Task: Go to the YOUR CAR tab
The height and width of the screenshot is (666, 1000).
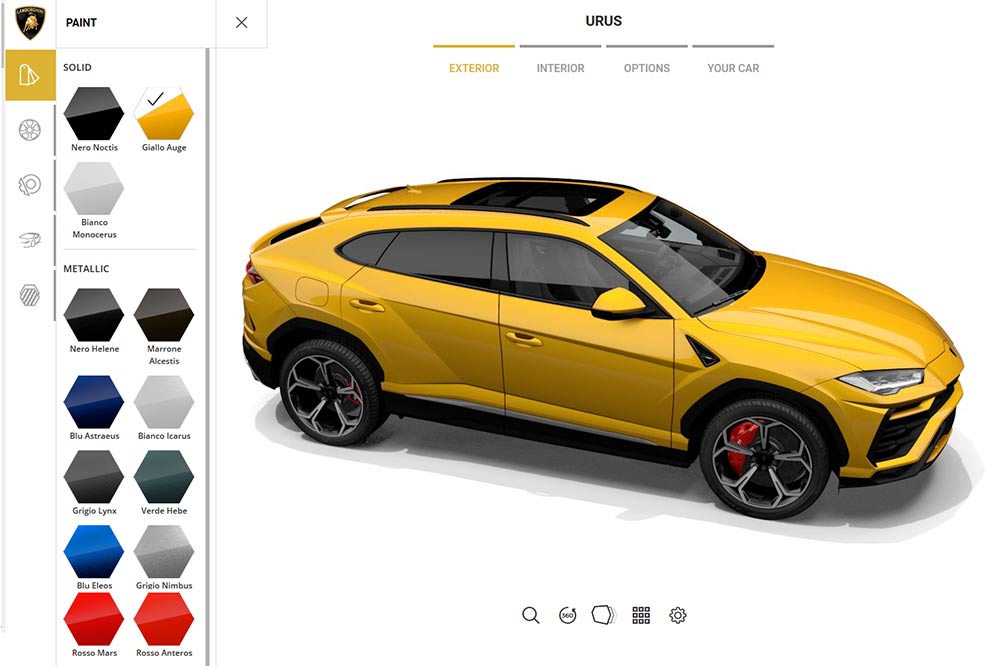Action: click(x=733, y=68)
